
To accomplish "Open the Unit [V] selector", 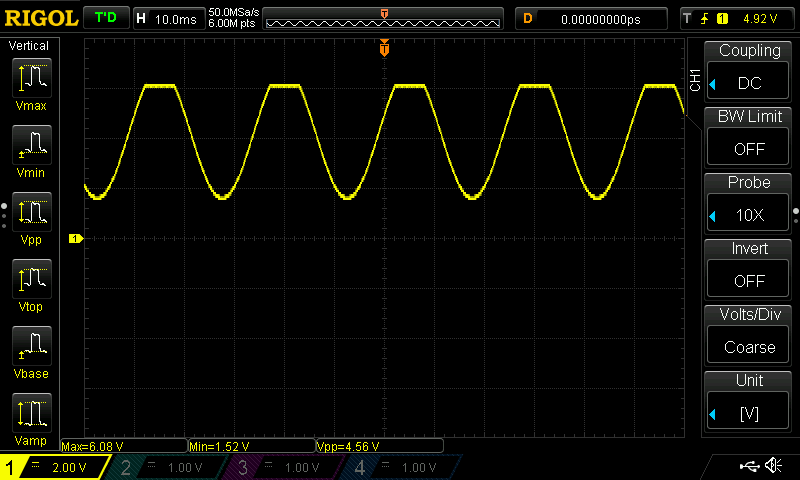I will tap(748, 413).
